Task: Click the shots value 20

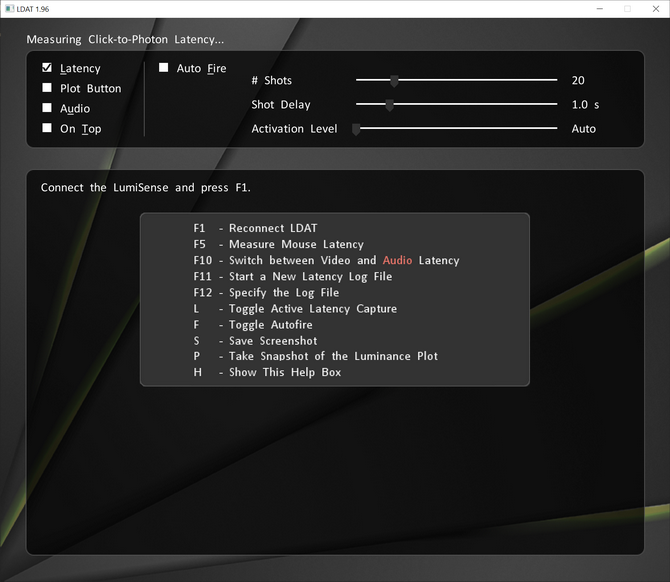Action: 578,80
